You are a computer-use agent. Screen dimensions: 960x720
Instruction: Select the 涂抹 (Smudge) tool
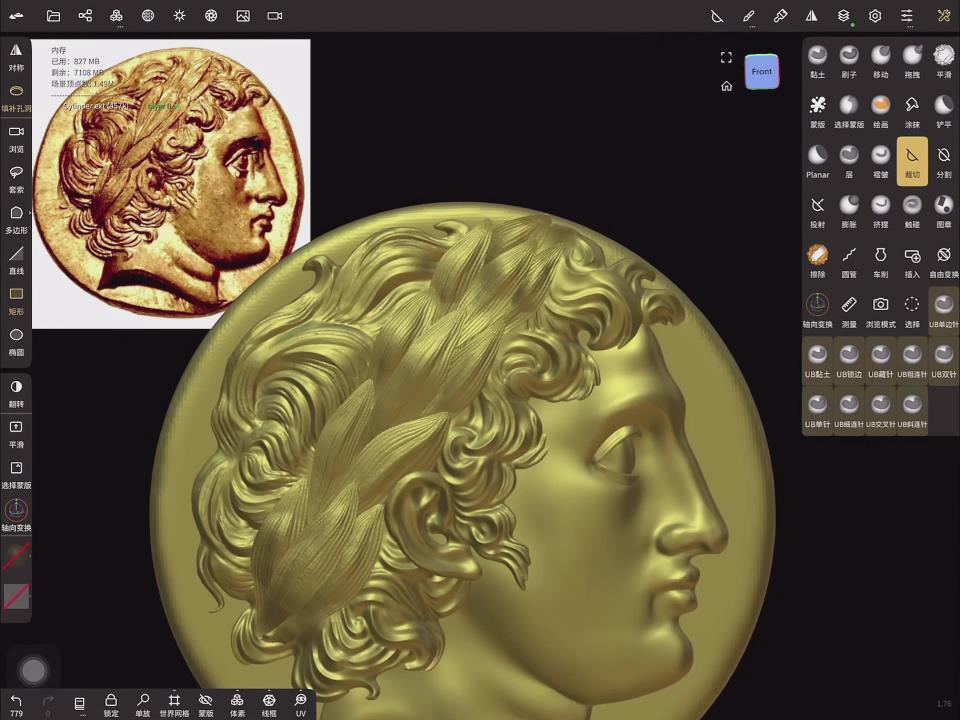pyautogui.click(x=912, y=111)
